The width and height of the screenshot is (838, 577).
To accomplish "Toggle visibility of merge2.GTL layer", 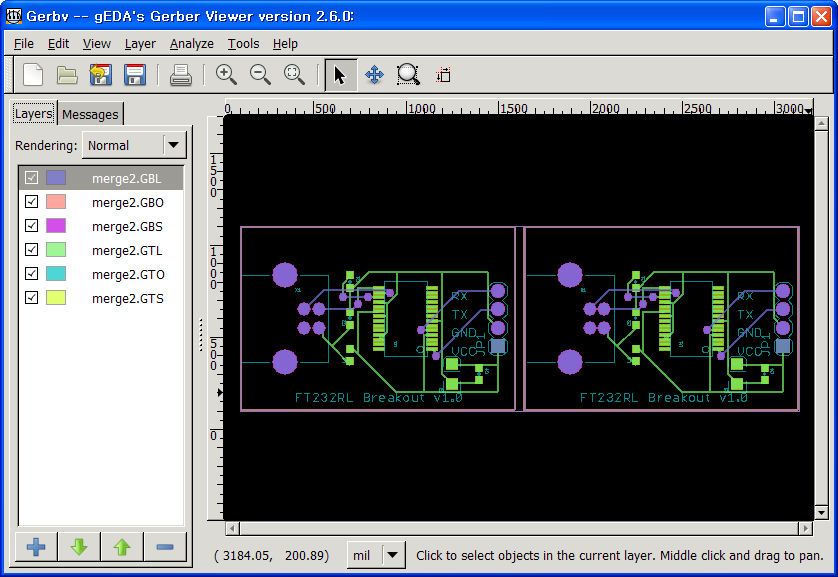I will (32, 249).
